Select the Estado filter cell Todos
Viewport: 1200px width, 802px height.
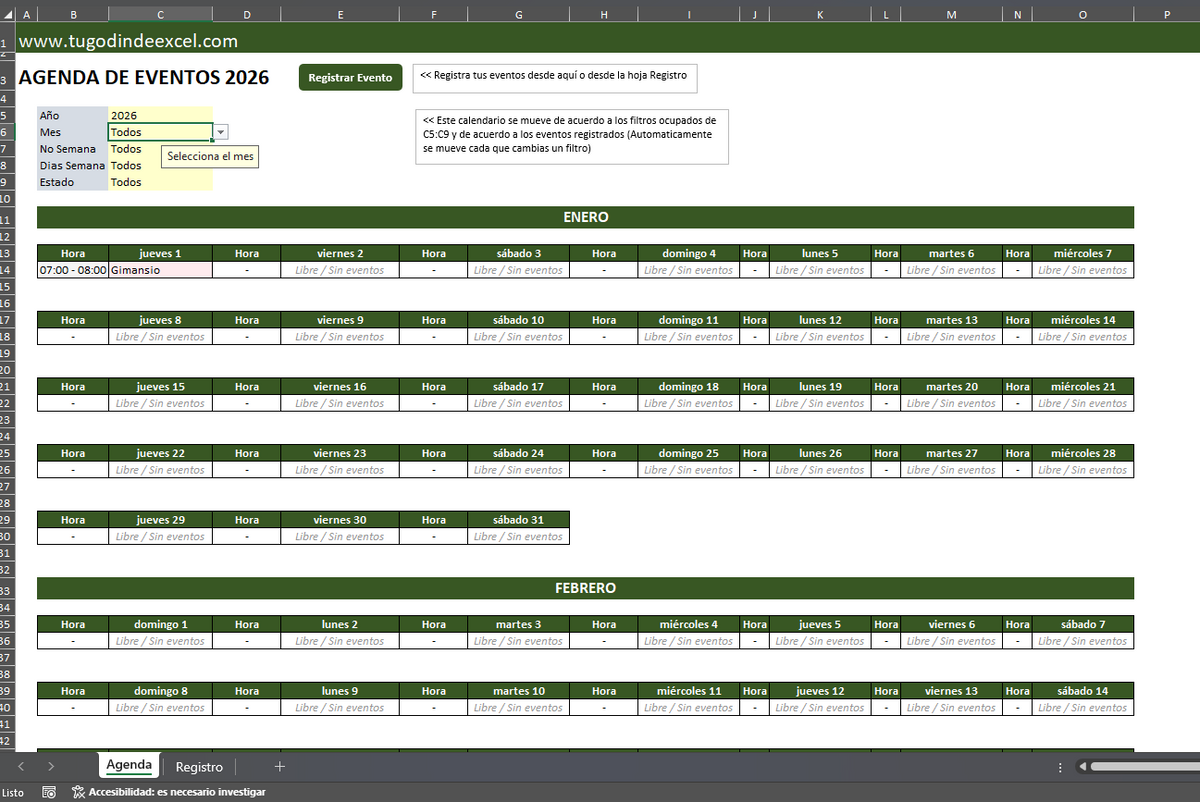tap(160, 182)
